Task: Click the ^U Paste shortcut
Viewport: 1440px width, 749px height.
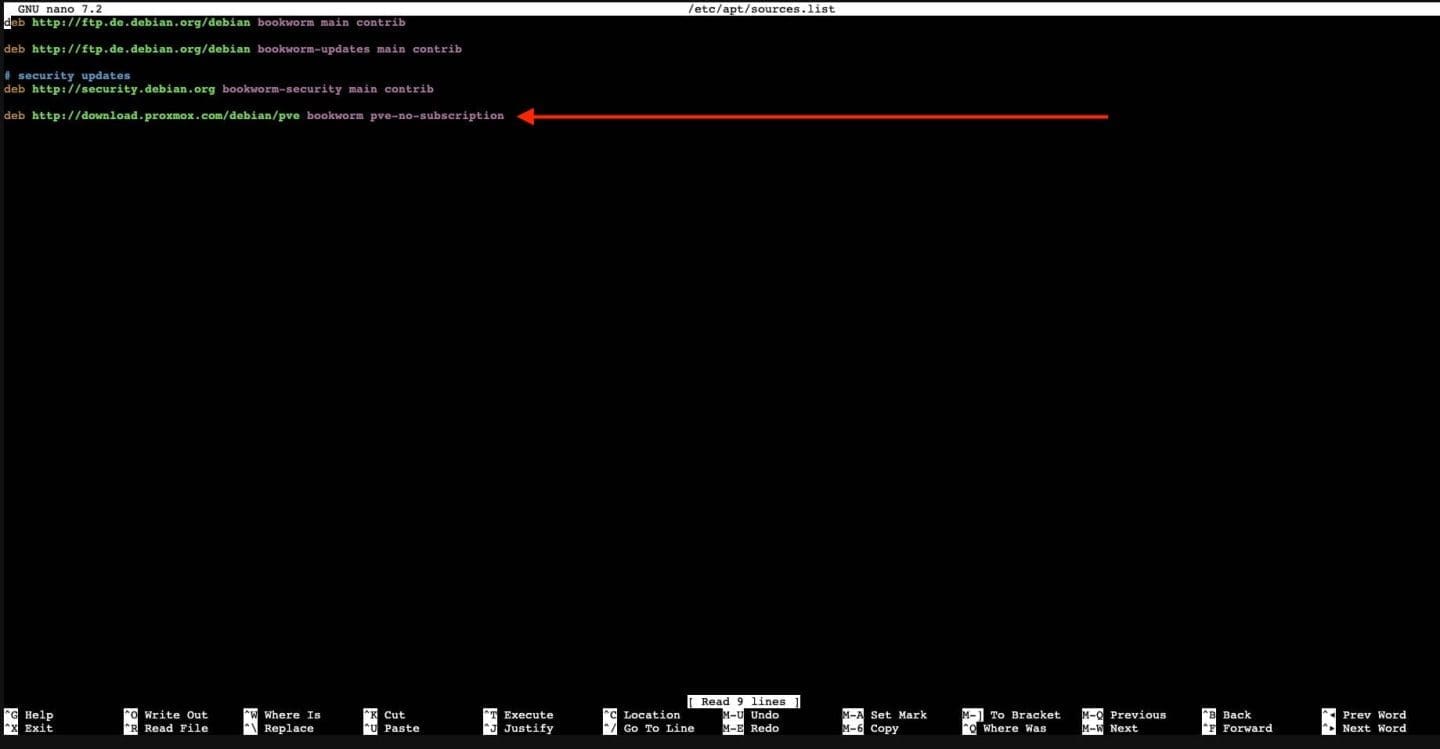Action: point(392,729)
